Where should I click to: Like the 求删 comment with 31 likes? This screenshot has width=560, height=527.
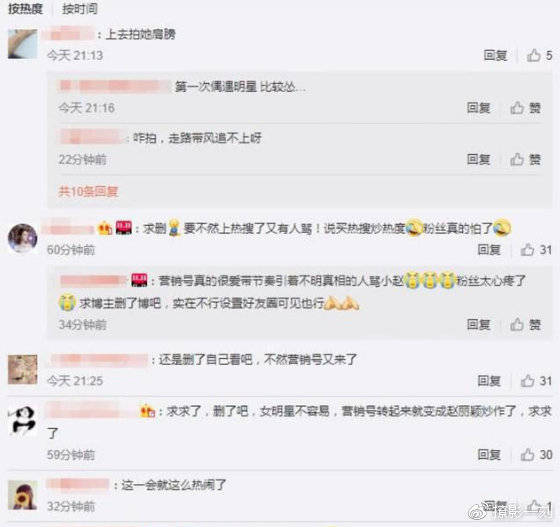(536, 250)
